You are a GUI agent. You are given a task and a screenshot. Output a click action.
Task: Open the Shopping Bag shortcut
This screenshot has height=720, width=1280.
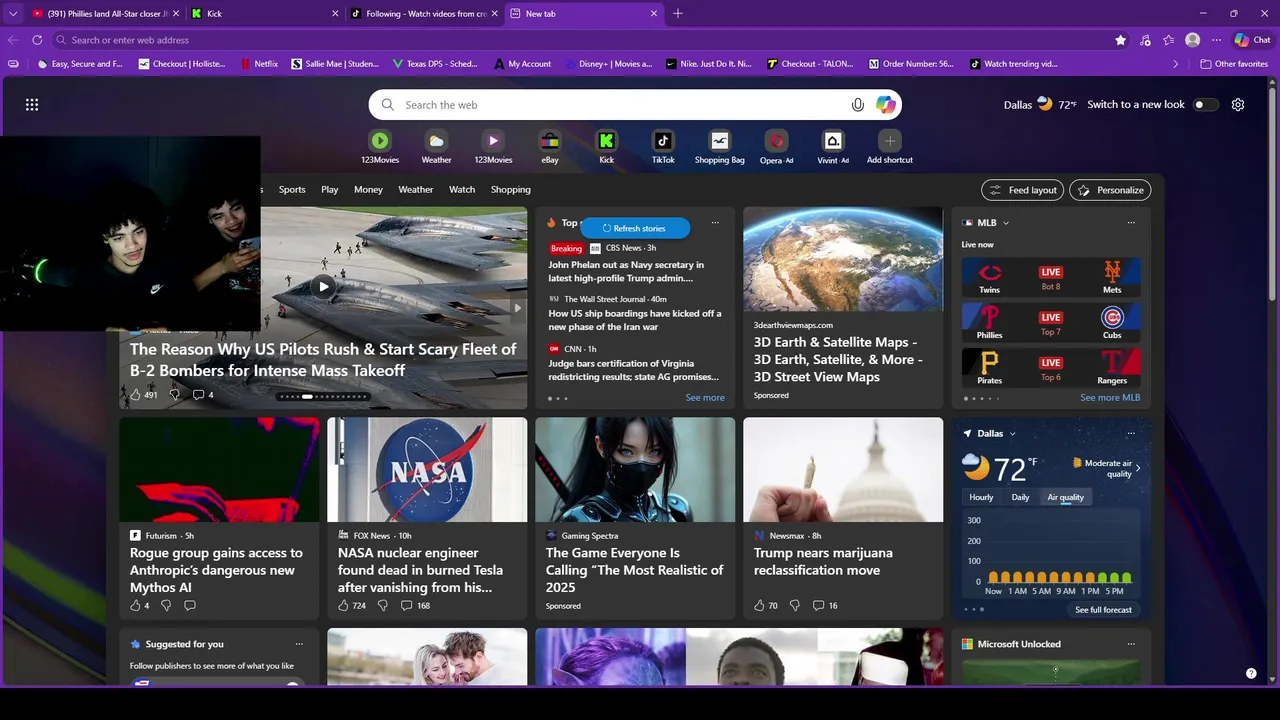[720, 147]
